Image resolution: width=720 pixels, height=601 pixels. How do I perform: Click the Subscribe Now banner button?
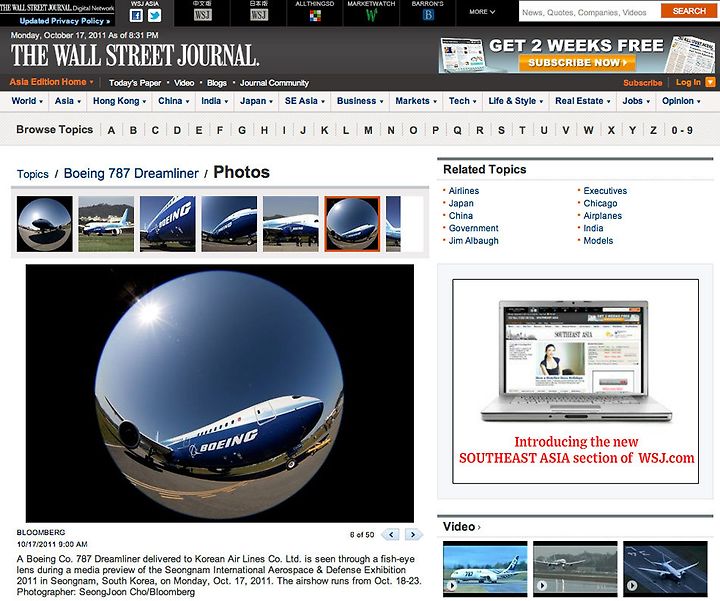[x=577, y=62]
